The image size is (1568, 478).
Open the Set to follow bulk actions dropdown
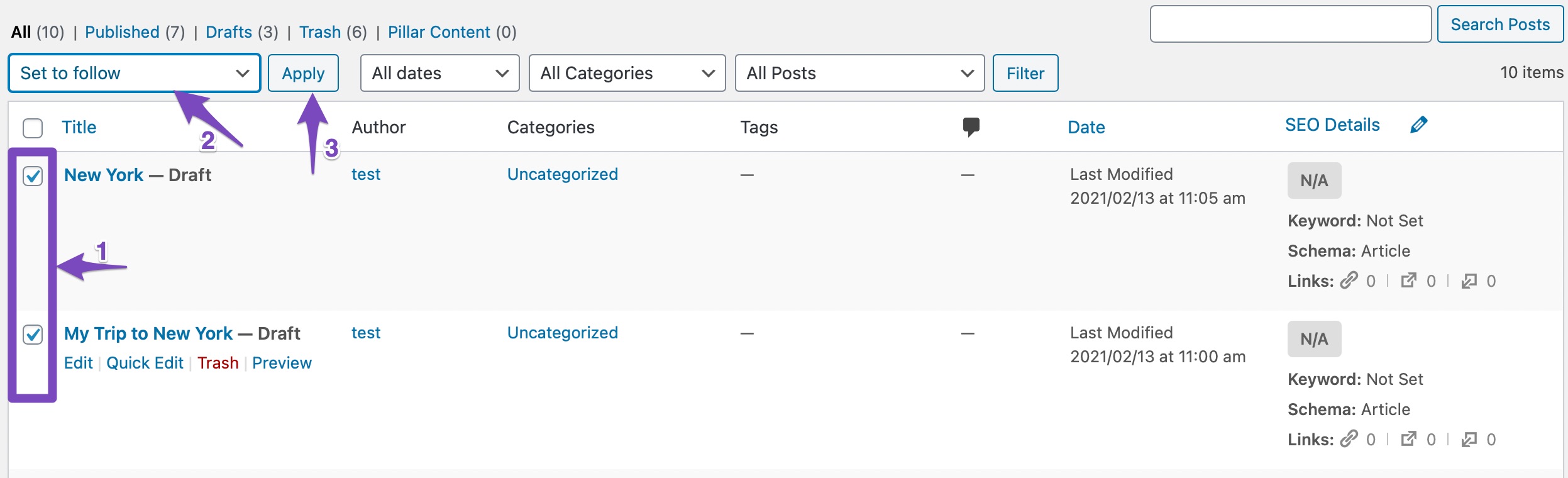[134, 73]
